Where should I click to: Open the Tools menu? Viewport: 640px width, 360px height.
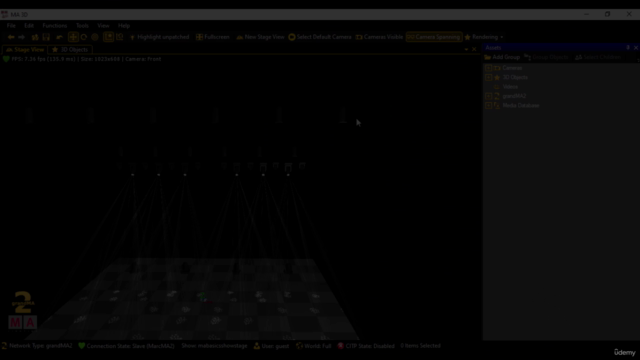tap(82, 26)
